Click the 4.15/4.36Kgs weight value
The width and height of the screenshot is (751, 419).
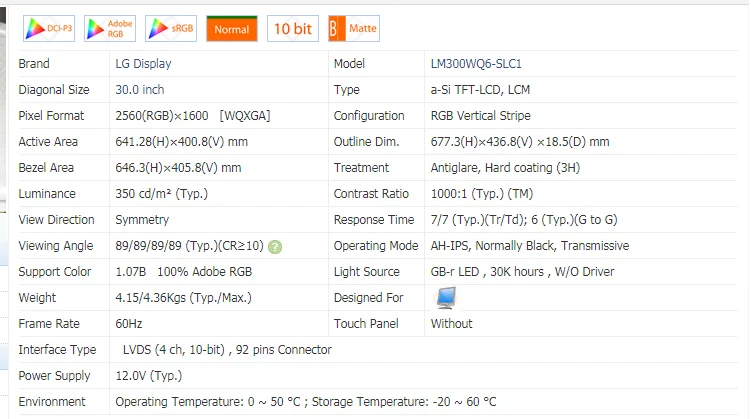(183, 297)
